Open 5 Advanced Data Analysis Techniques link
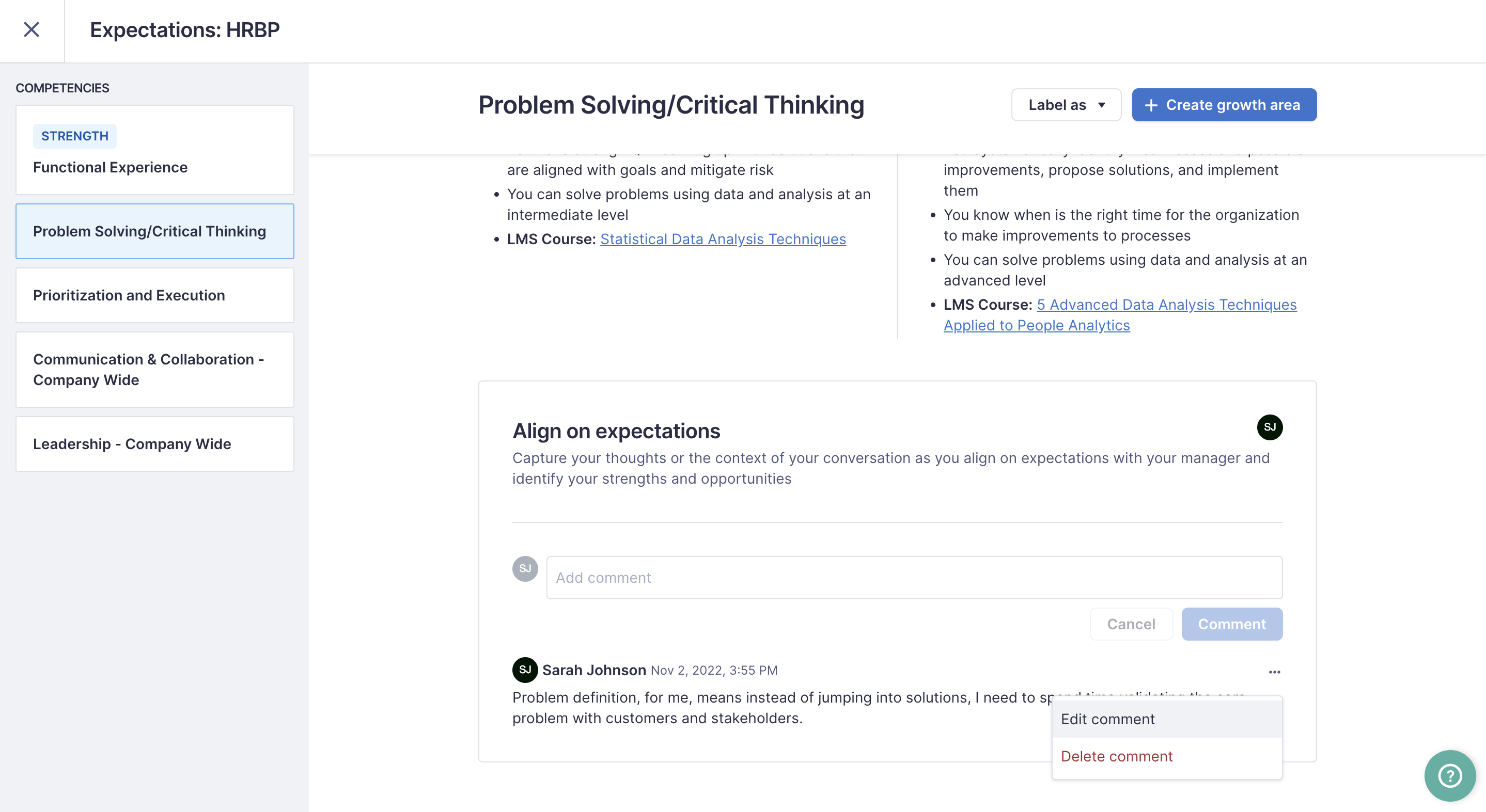The width and height of the screenshot is (1486, 812). tap(1120, 315)
